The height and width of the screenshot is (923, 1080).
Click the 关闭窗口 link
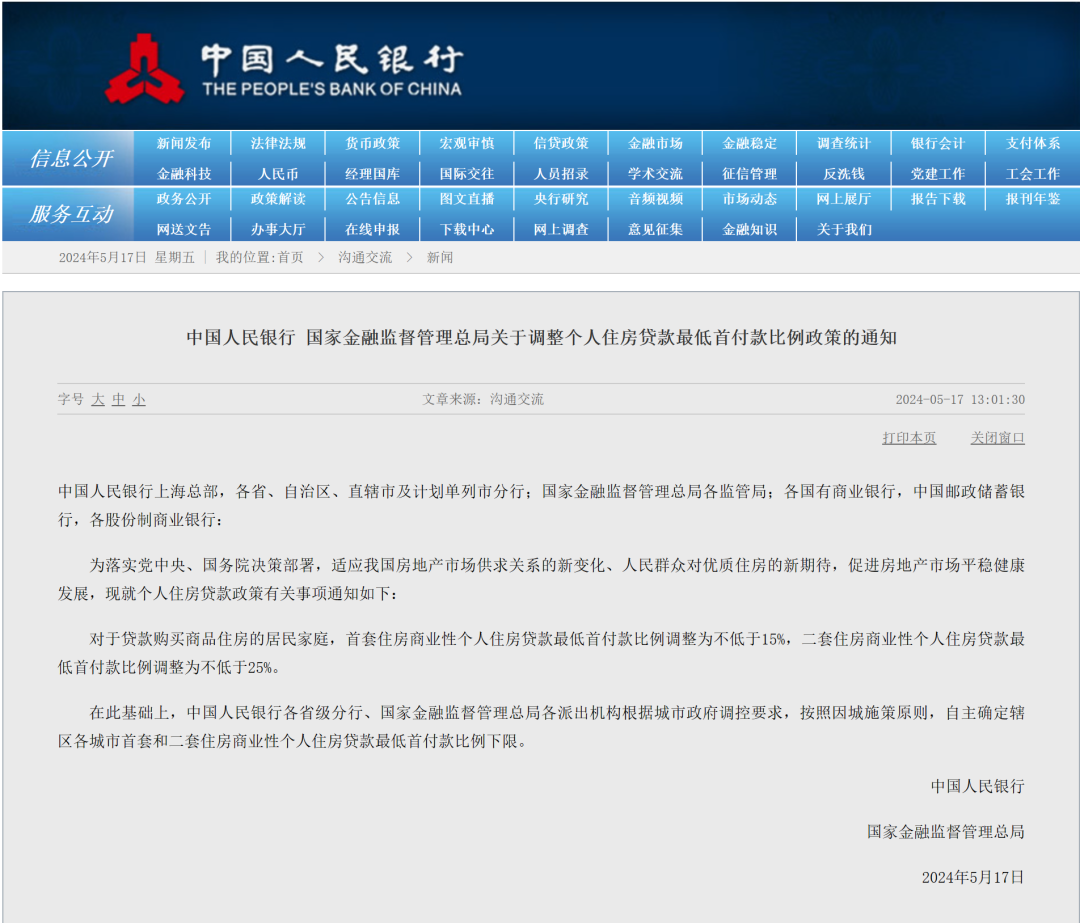pyautogui.click(x=997, y=438)
